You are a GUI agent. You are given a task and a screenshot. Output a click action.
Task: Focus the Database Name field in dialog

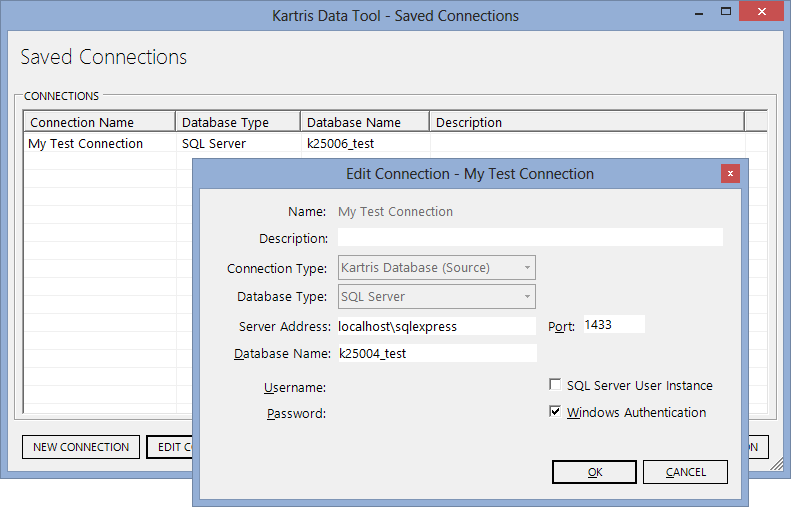(x=437, y=353)
